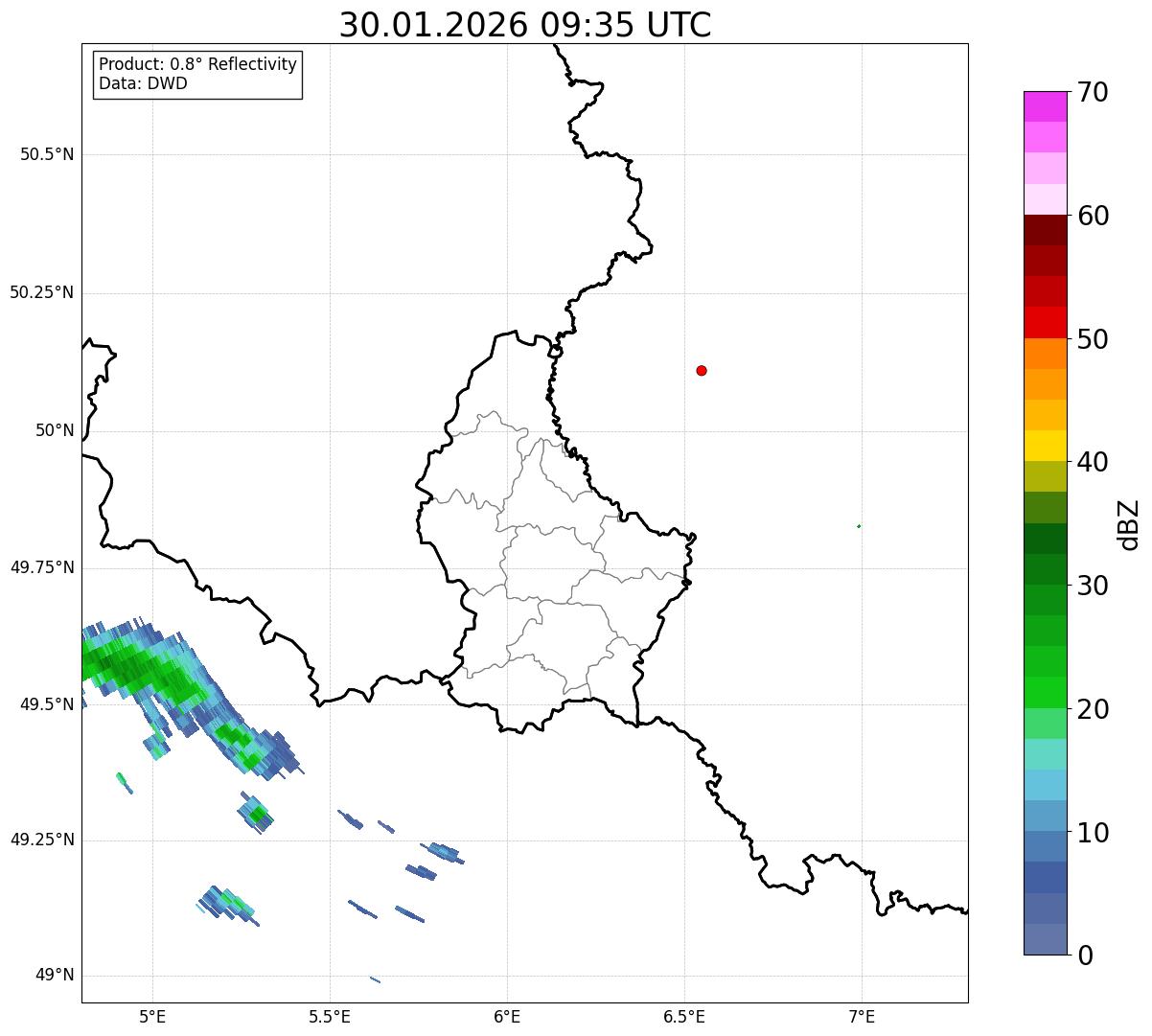Select the title 30.01.2026 09:35 UTC
The height and width of the screenshot is (1036, 1152).
[x=525, y=25]
